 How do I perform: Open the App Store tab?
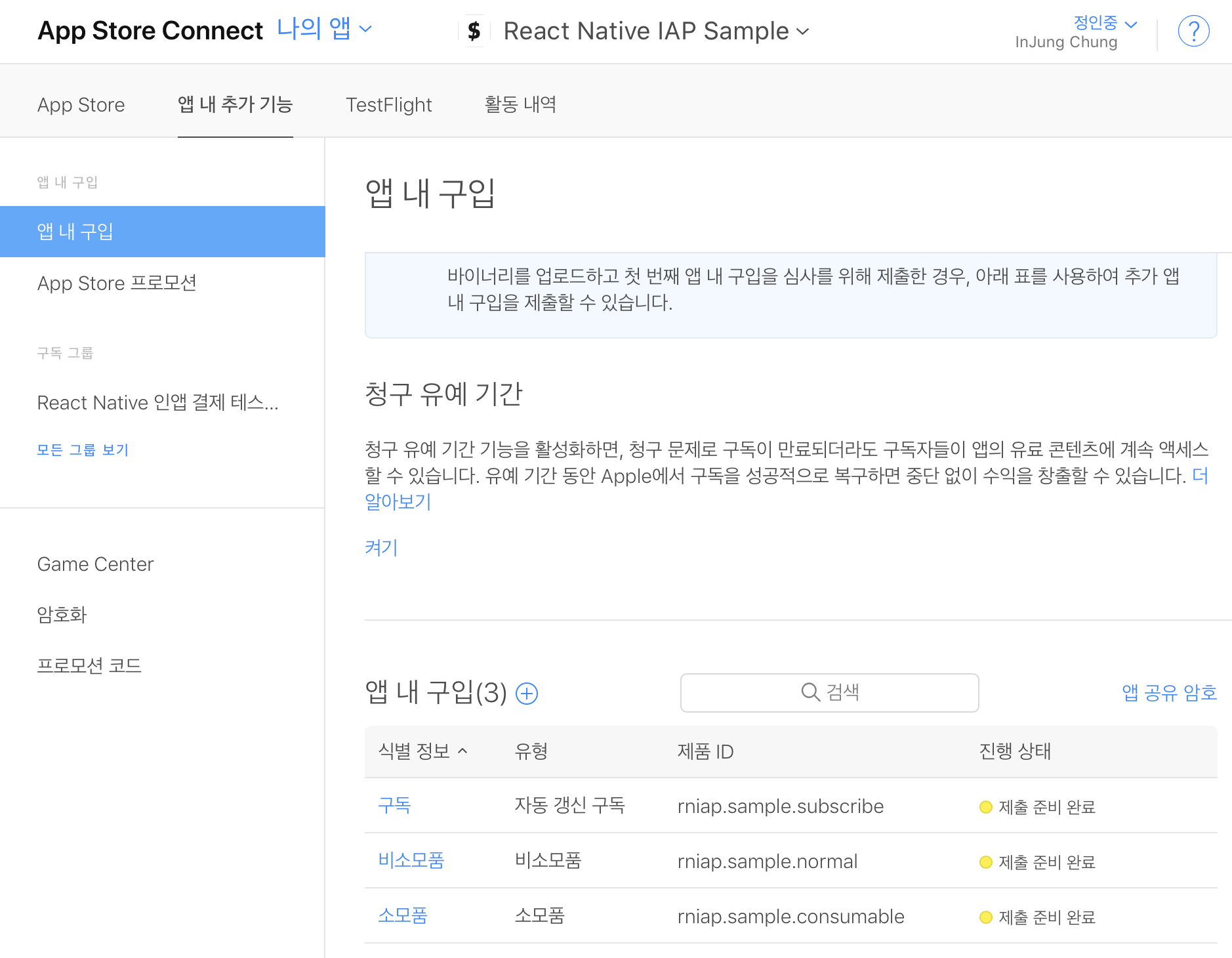point(81,104)
